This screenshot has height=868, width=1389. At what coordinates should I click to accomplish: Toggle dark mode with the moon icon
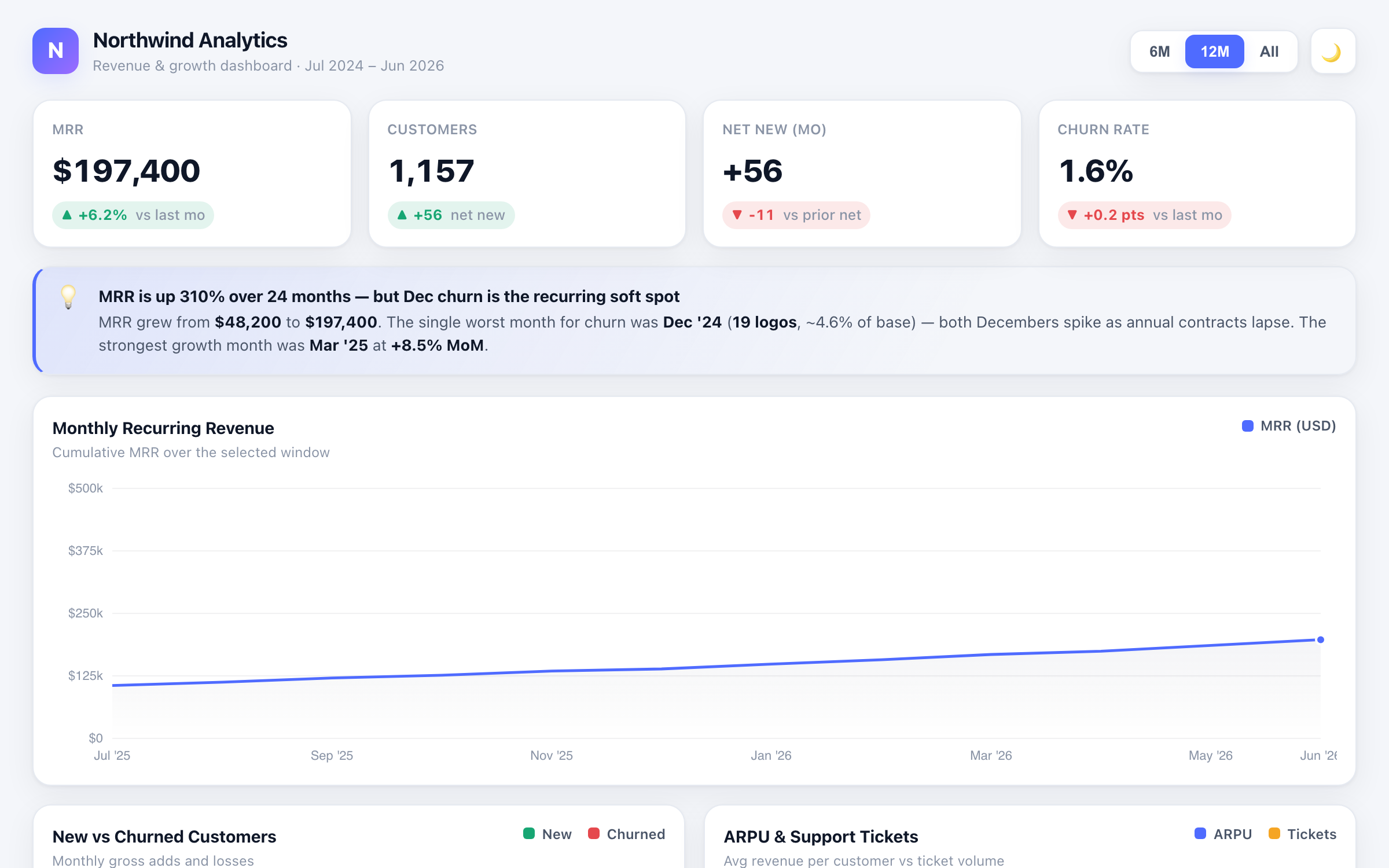[x=1333, y=52]
